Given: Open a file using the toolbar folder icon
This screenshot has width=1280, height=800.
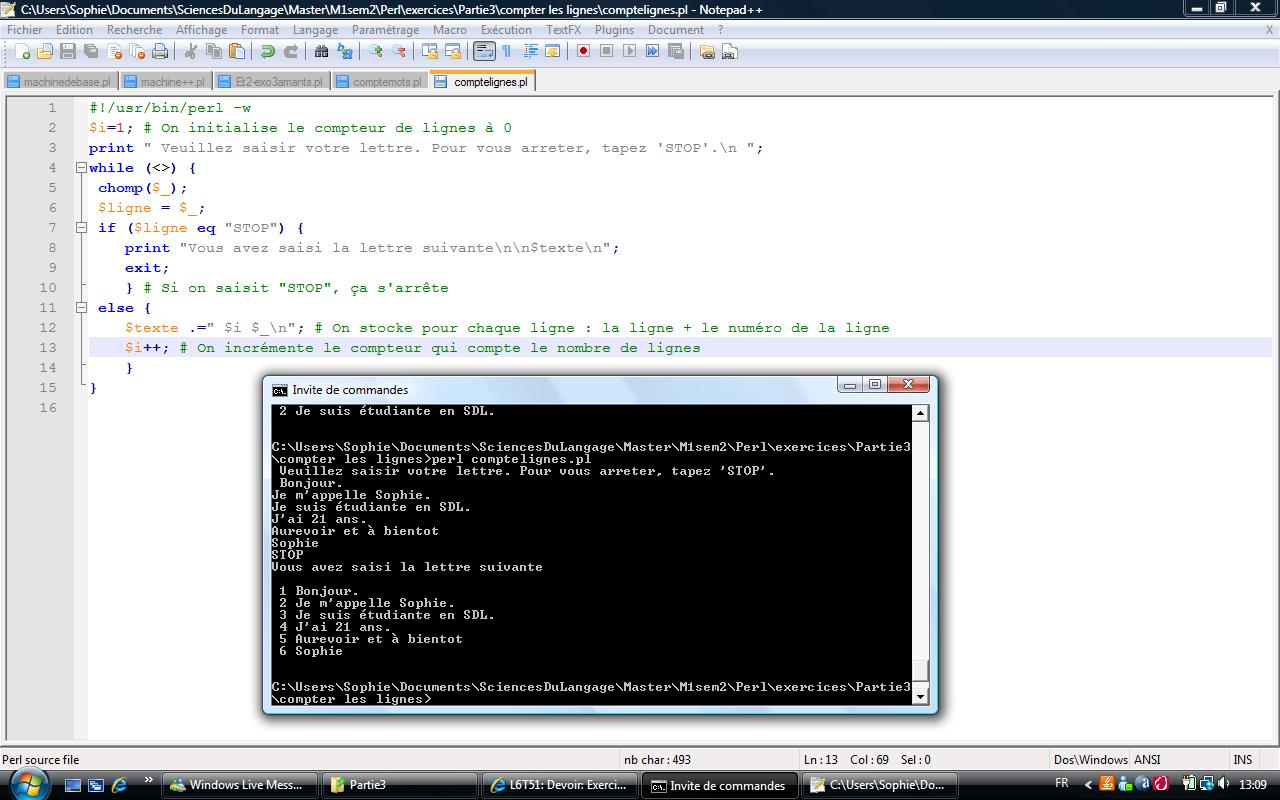Looking at the screenshot, I should point(45,51).
